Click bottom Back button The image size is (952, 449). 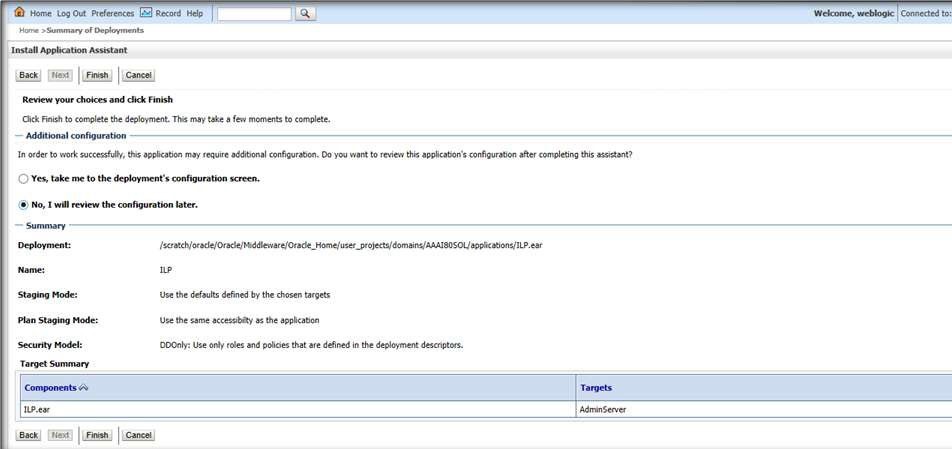point(29,435)
